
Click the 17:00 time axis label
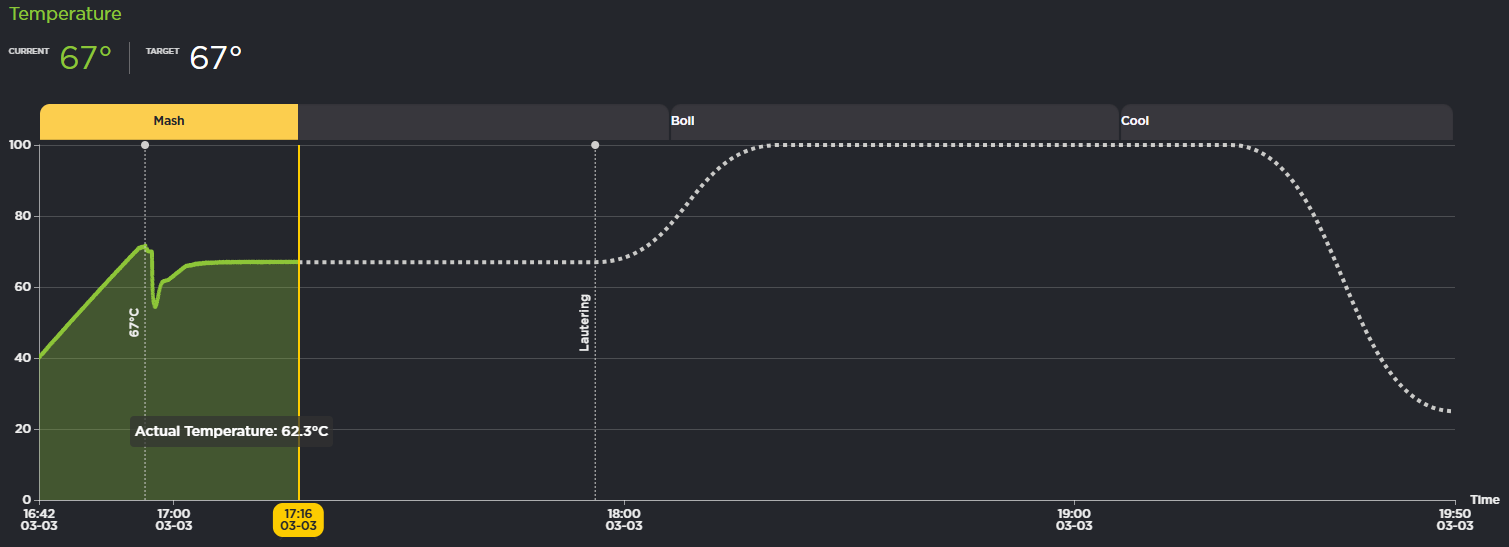[173, 519]
